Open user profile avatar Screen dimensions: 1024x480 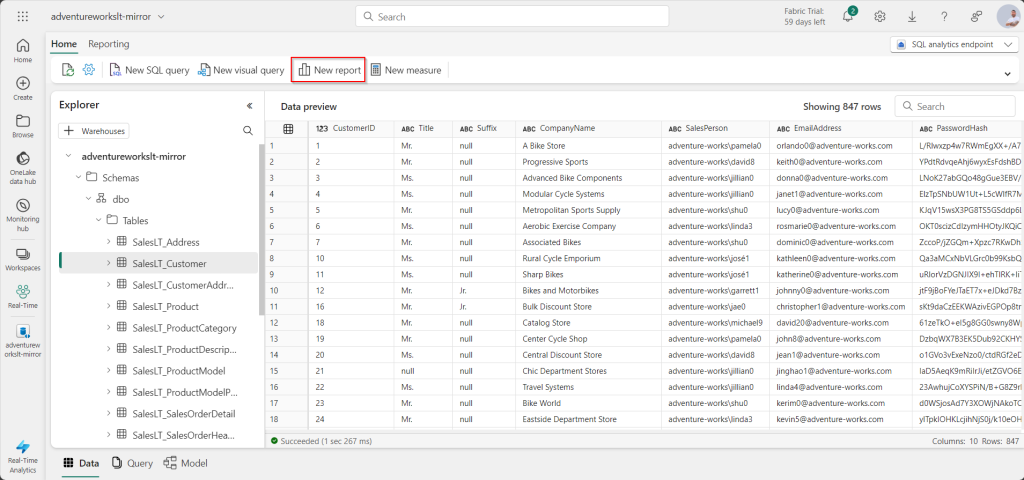click(1009, 16)
